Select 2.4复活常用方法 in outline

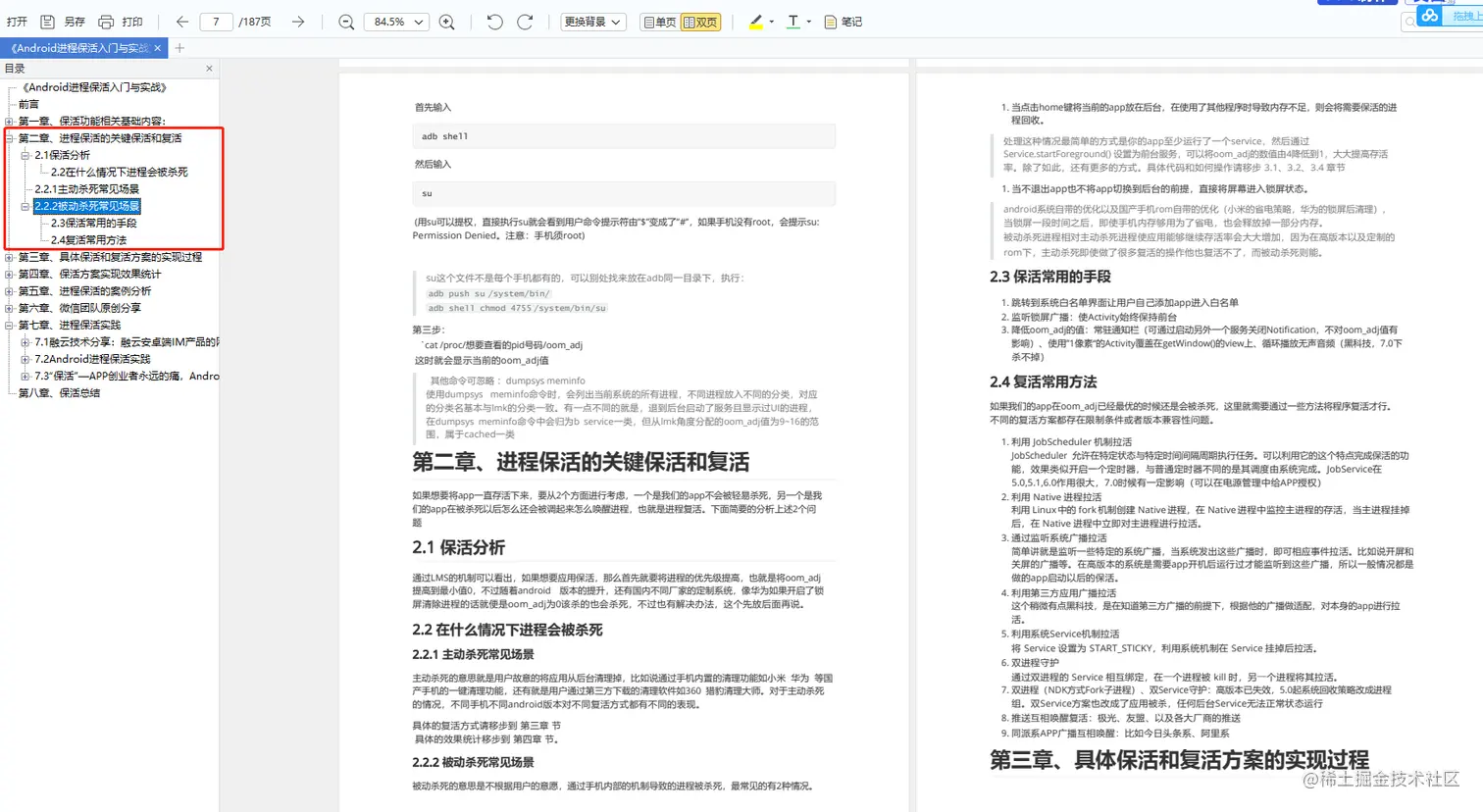[x=89, y=240]
